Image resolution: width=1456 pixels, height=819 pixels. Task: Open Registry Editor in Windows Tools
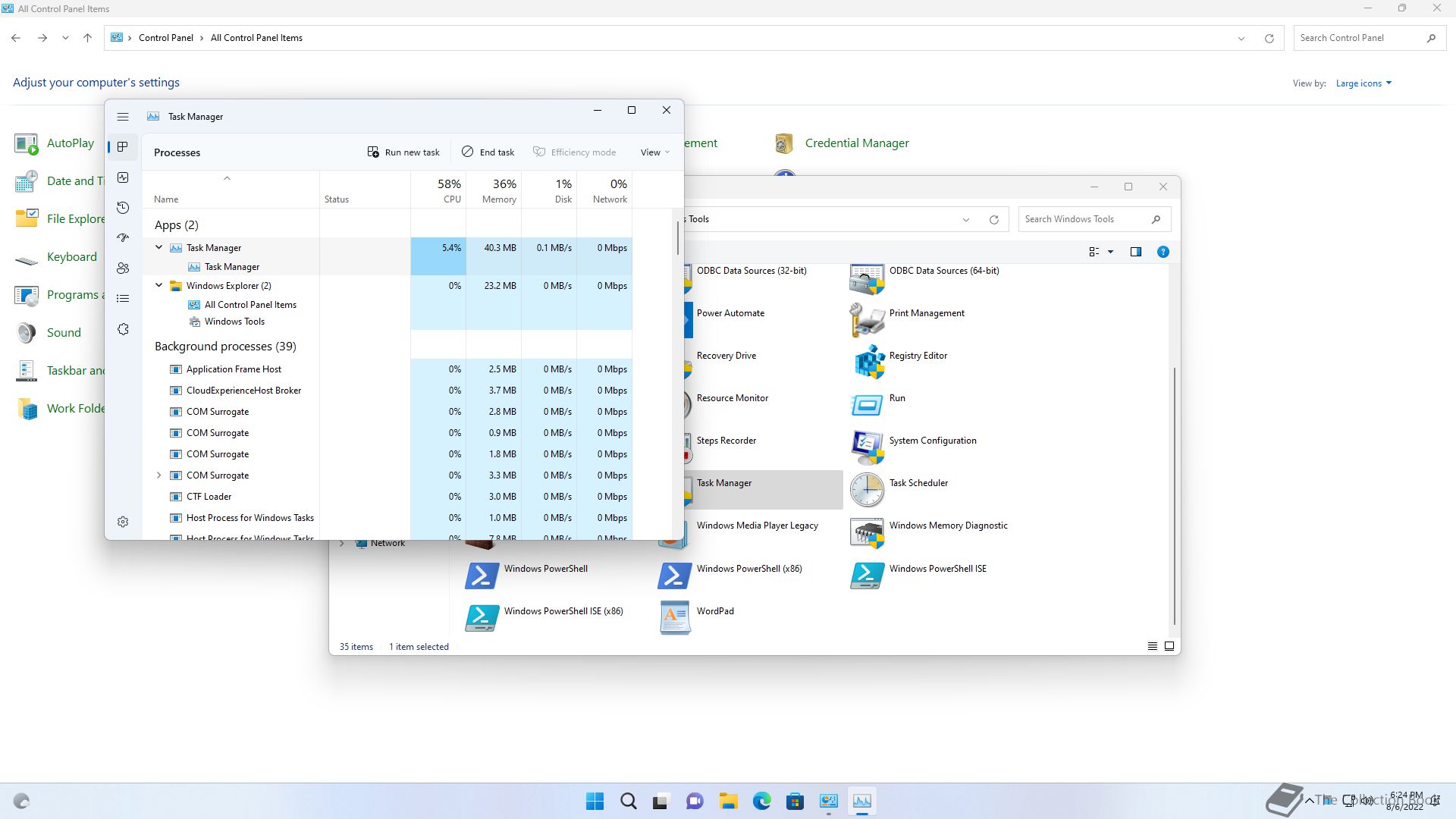[x=869, y=362]
